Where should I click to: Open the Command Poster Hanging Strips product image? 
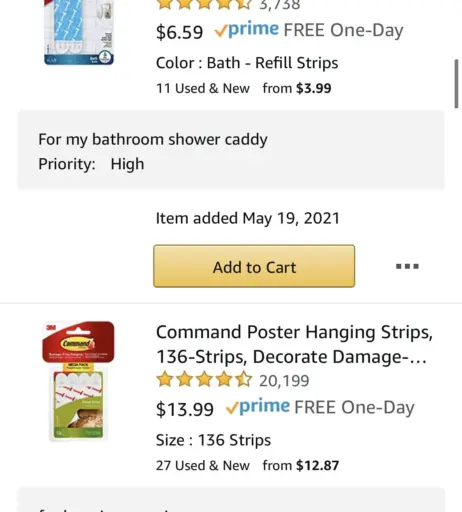[x=78, y=381]
